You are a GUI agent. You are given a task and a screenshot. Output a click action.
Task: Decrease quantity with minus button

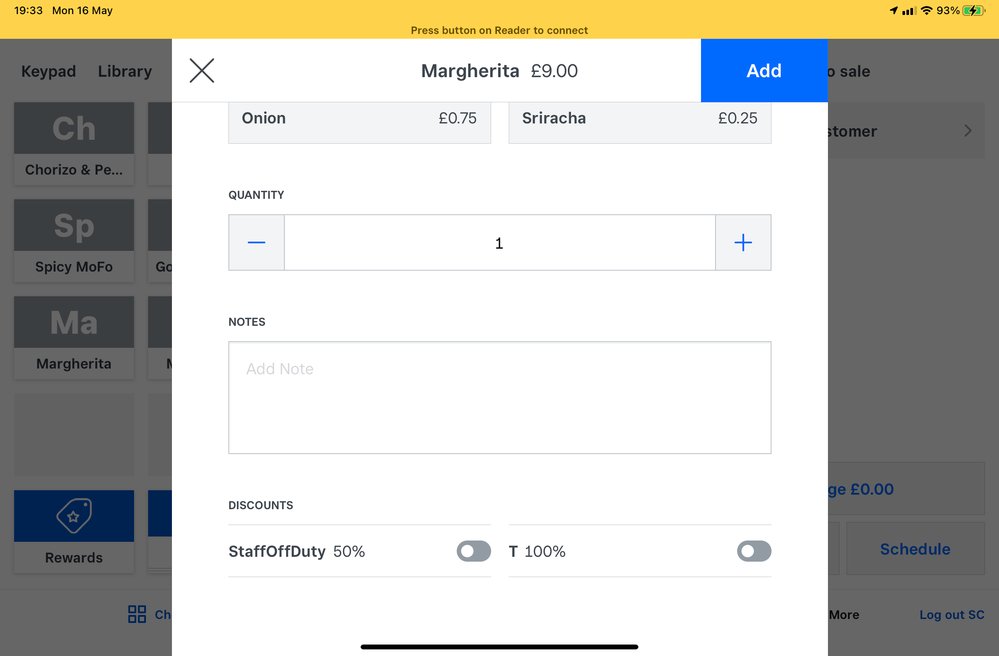[x=257, y=243]
